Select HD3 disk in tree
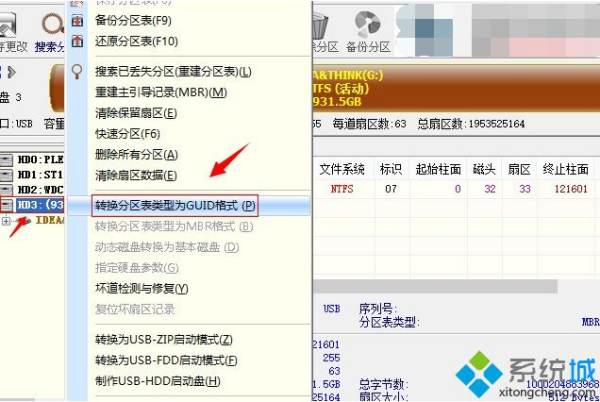The image size is (600, 402). point(40,205)
